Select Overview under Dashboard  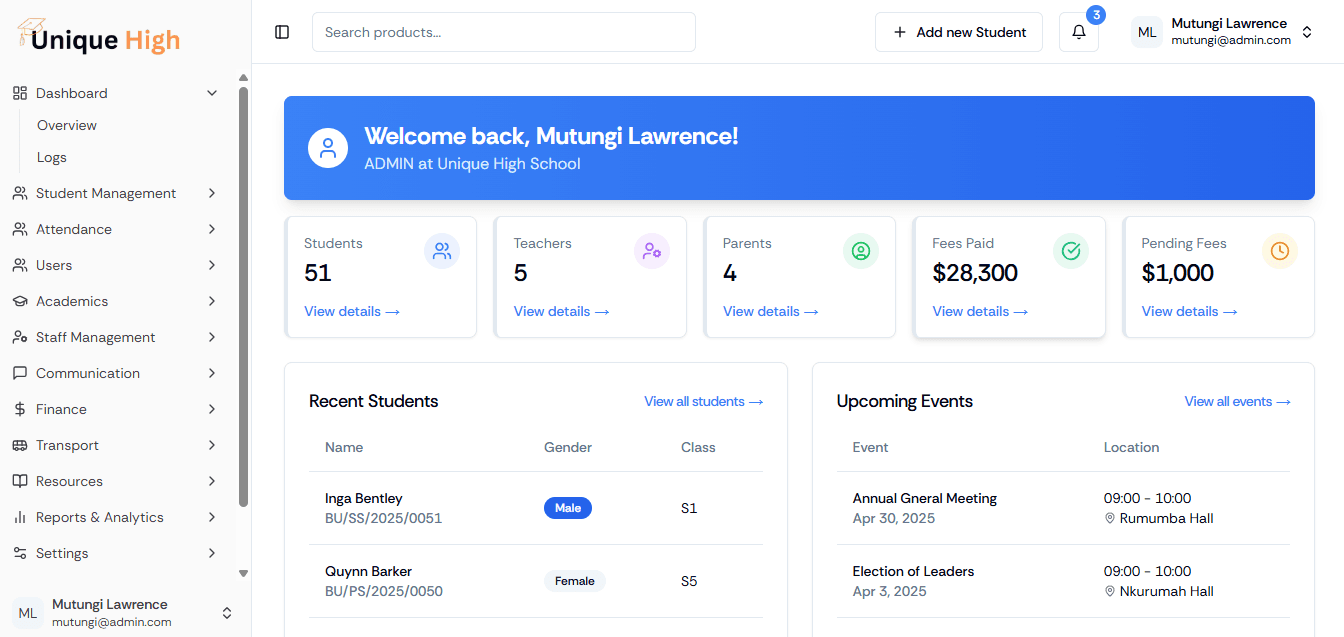click(66, 125)
